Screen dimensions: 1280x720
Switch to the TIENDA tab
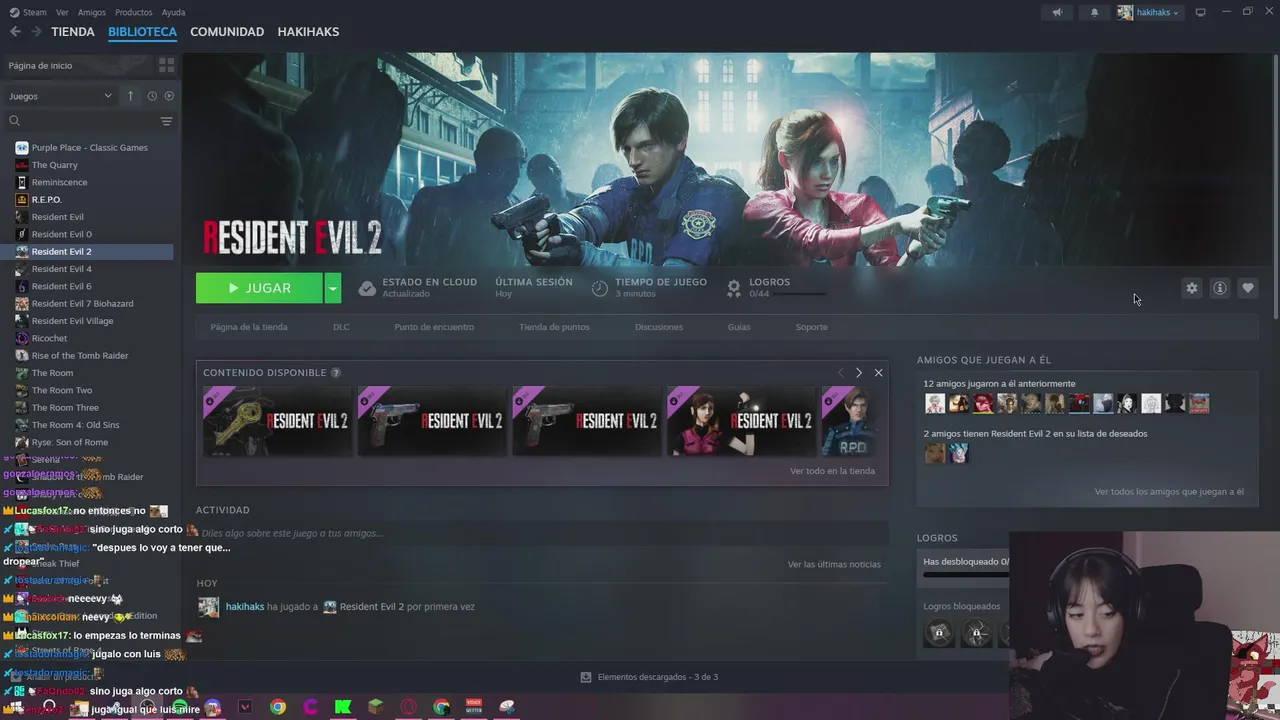(73, 32)
